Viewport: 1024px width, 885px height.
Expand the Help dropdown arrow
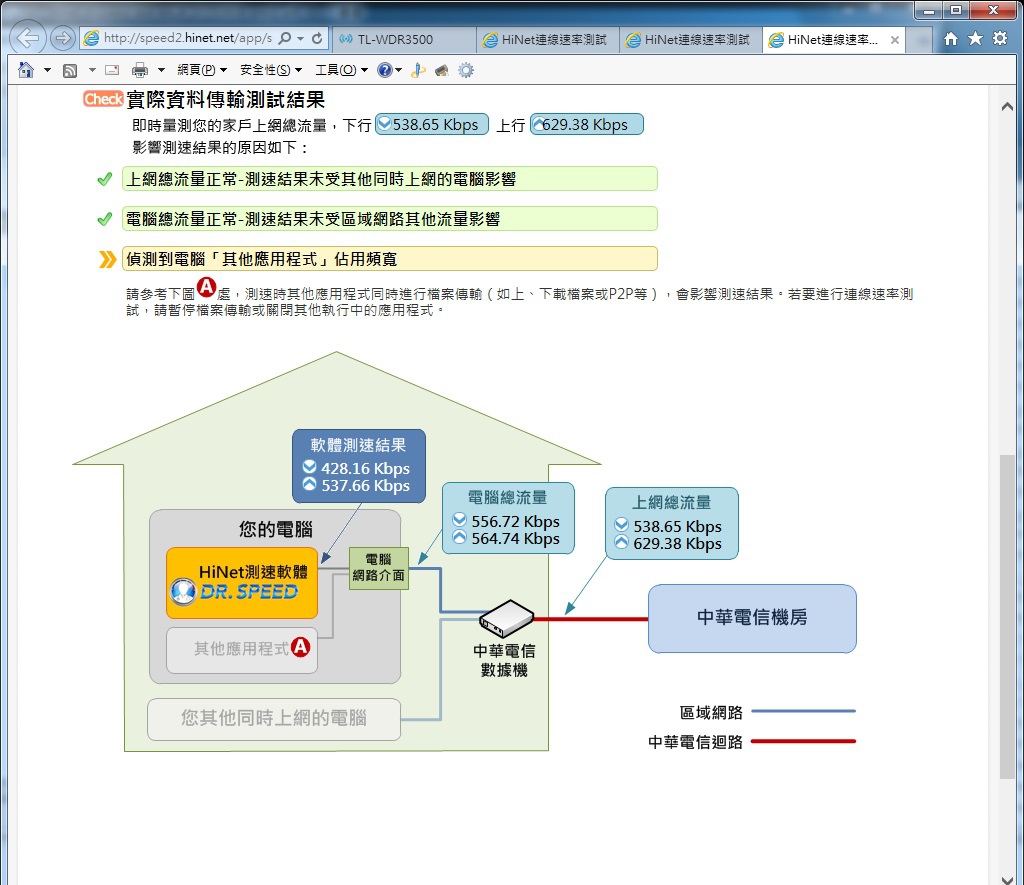[398, 70]
